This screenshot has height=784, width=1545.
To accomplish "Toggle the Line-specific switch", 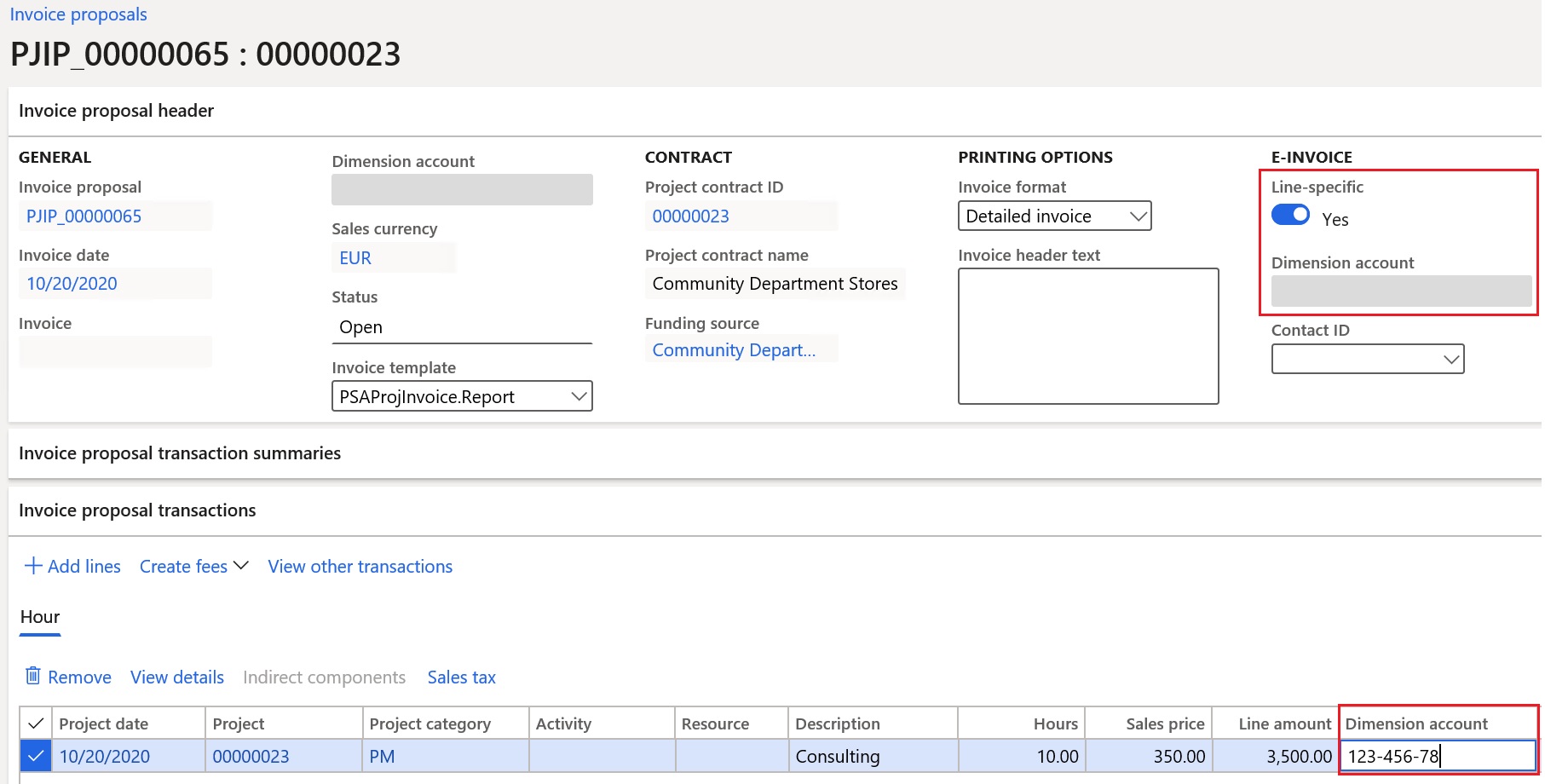I will [x=1290, y=215].
